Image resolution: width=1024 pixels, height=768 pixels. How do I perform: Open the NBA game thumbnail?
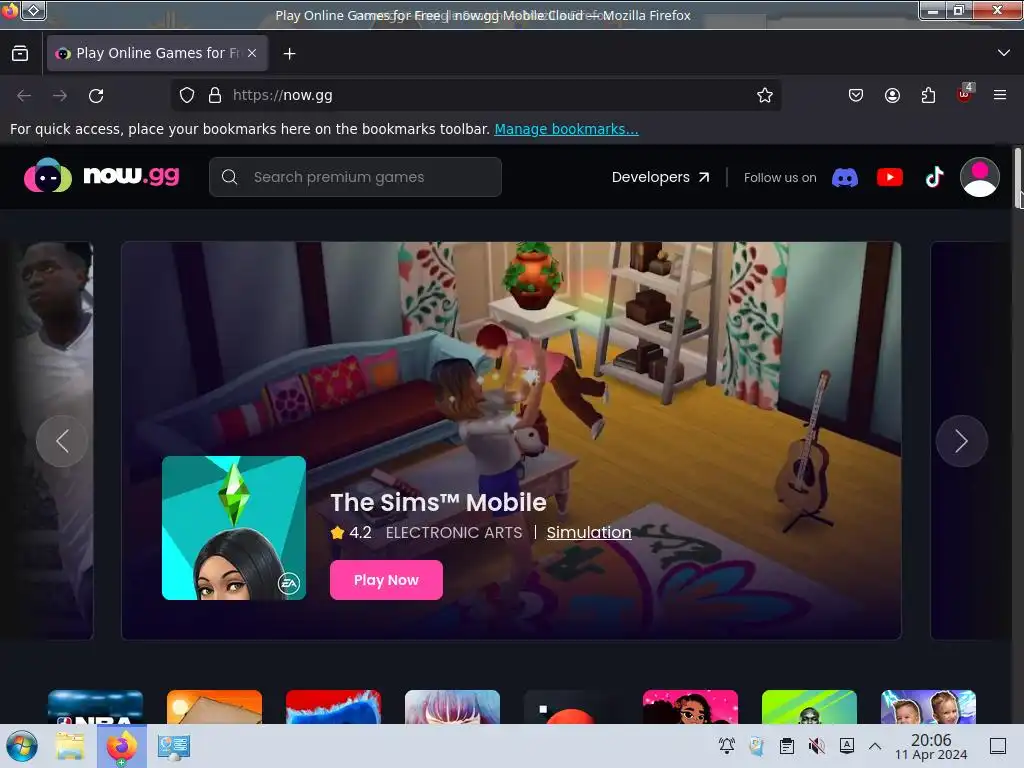coord(95,707)
